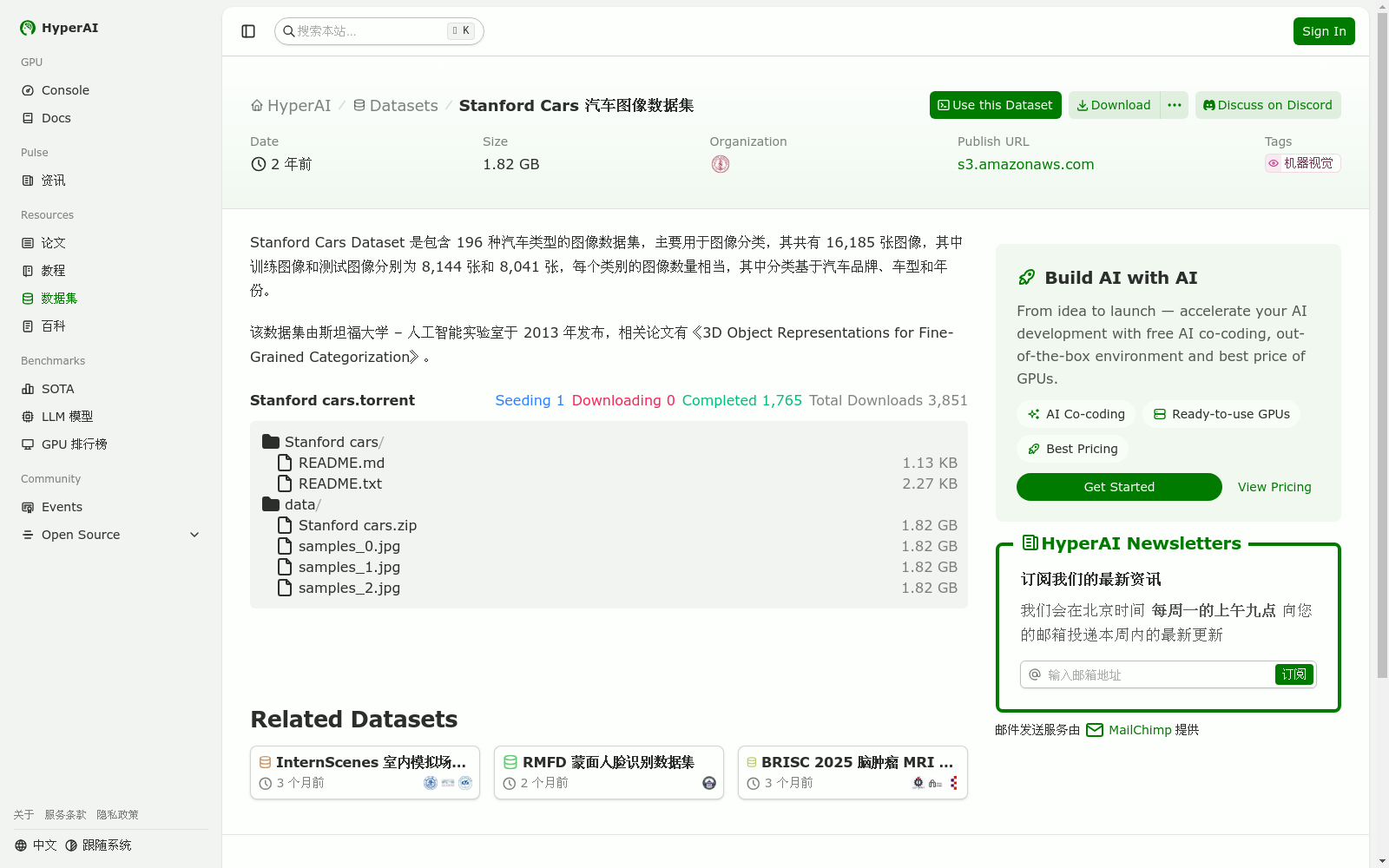Click the README.md file icon
The image size is (1389, 868).
(x=285, y=463)
